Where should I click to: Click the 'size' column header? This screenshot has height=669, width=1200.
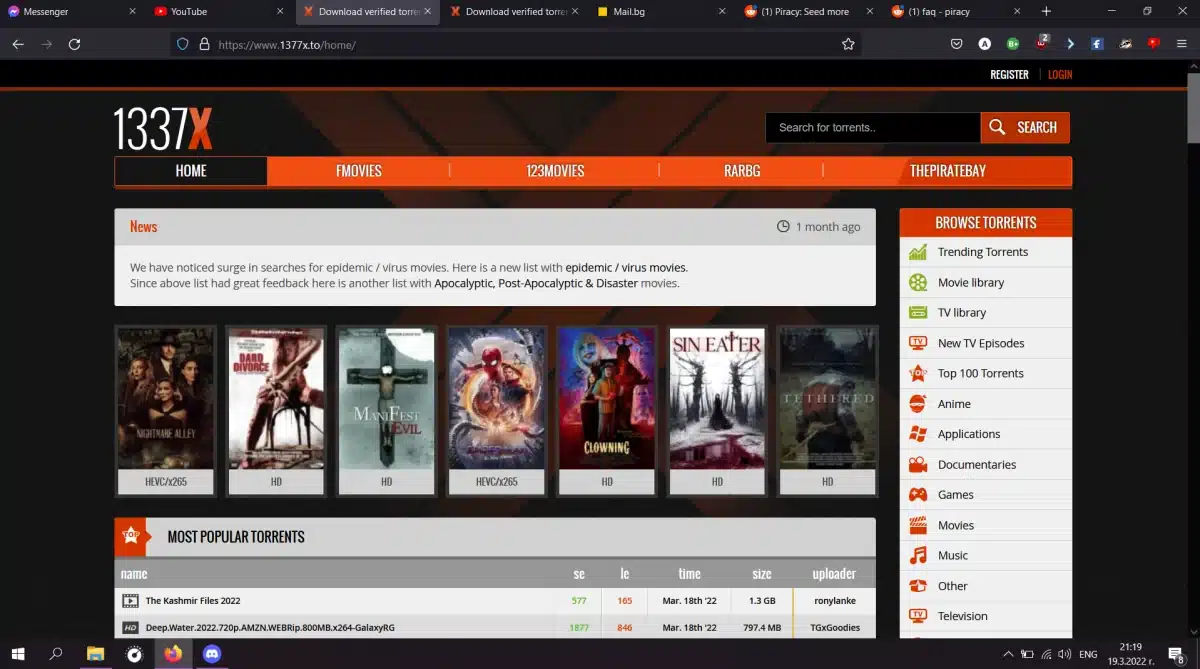(762, 574)
